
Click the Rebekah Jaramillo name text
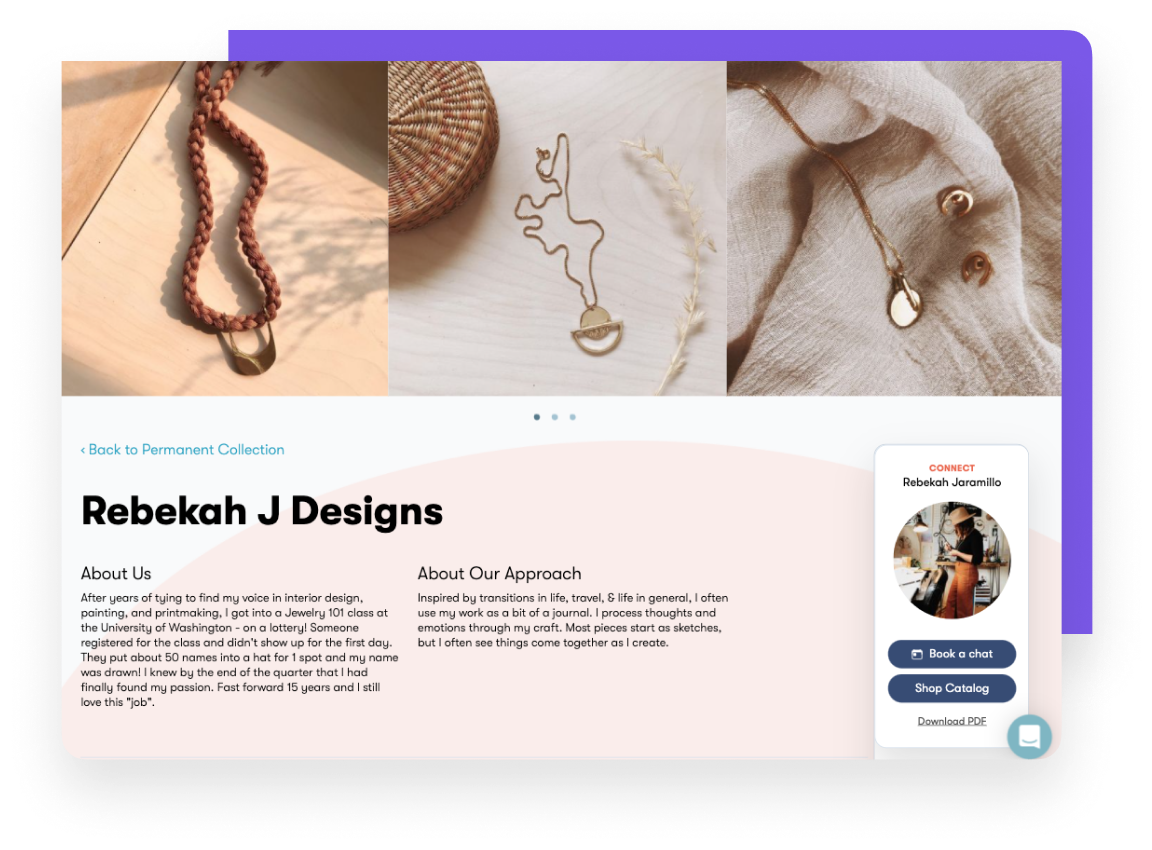(x=951, y=482)
